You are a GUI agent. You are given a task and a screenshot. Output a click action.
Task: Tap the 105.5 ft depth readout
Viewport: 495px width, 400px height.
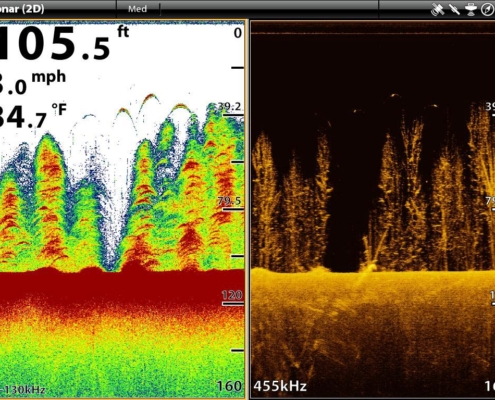coord(64,43)
